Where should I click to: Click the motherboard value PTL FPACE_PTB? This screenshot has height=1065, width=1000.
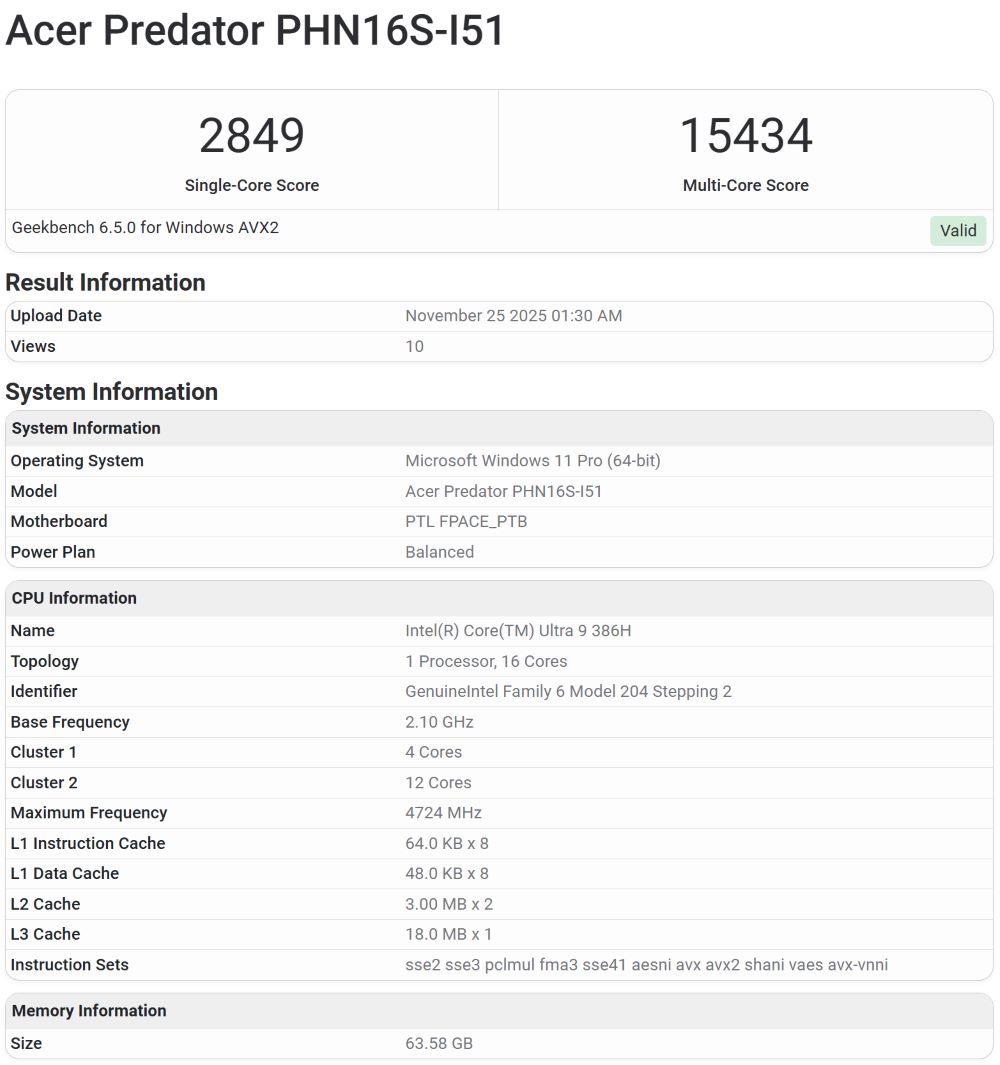pos(465,522)
